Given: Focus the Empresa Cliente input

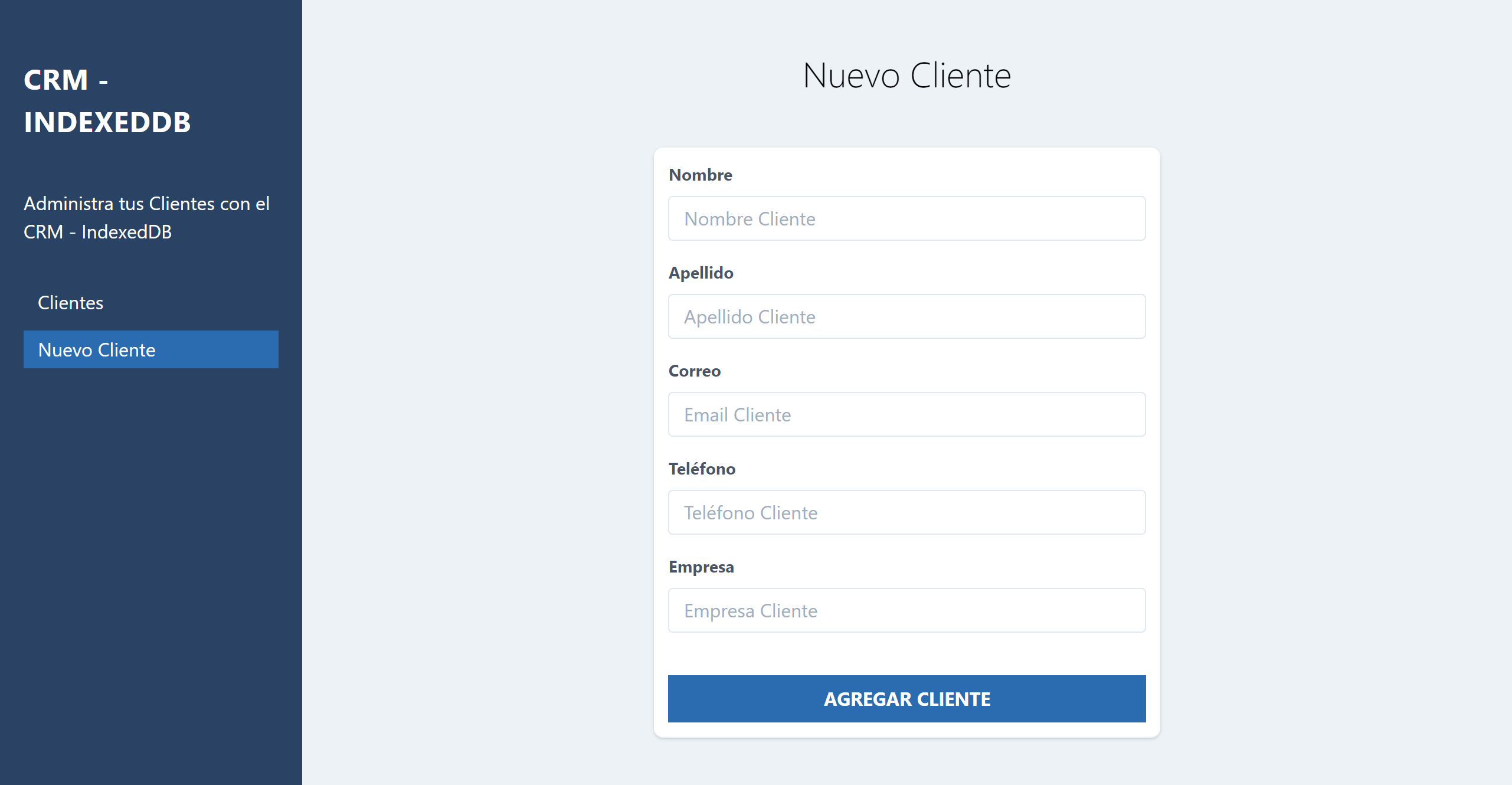Looking at the screenshot, I should pos(906,610).
